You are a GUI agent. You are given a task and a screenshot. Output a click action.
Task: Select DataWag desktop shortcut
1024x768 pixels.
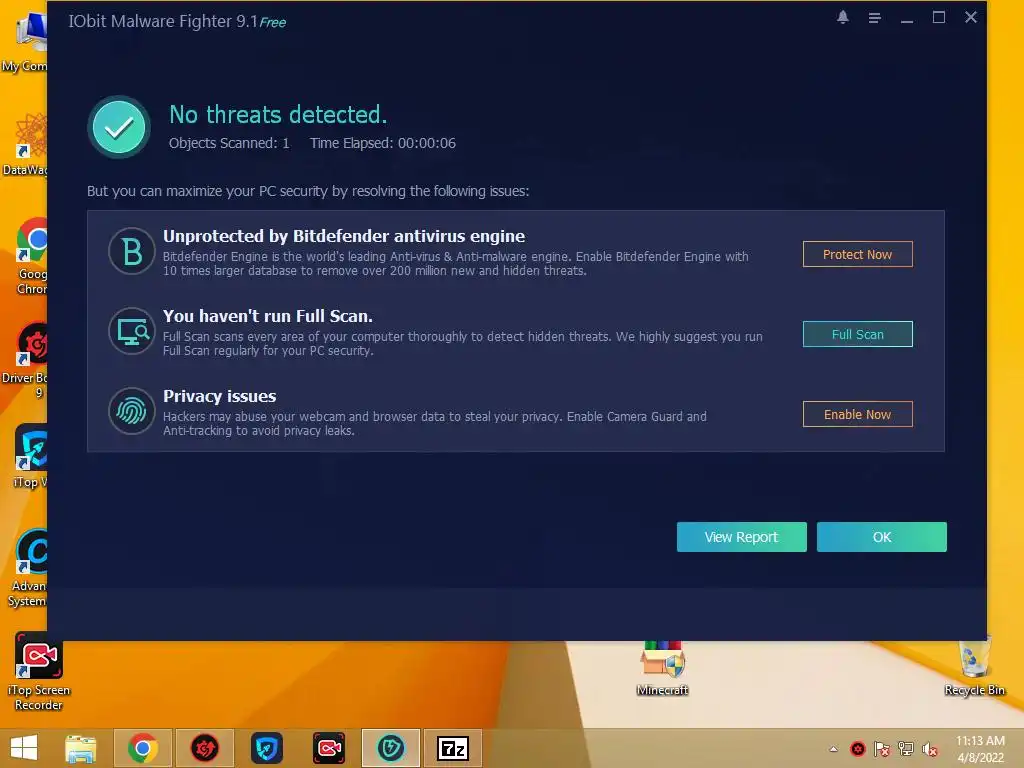point(24,145)
